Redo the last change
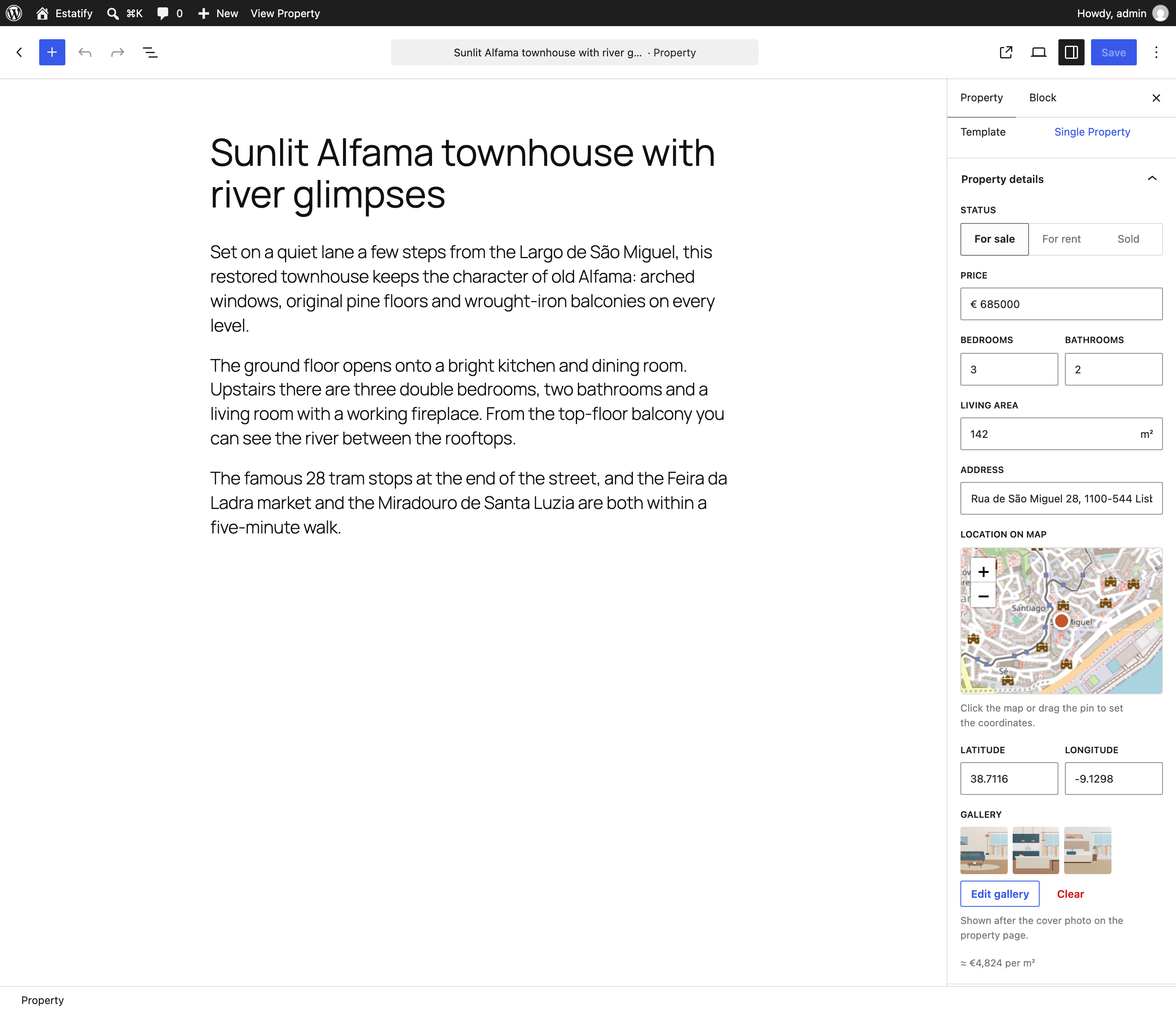This screenshot has height=1013, width=1176. 118,52
